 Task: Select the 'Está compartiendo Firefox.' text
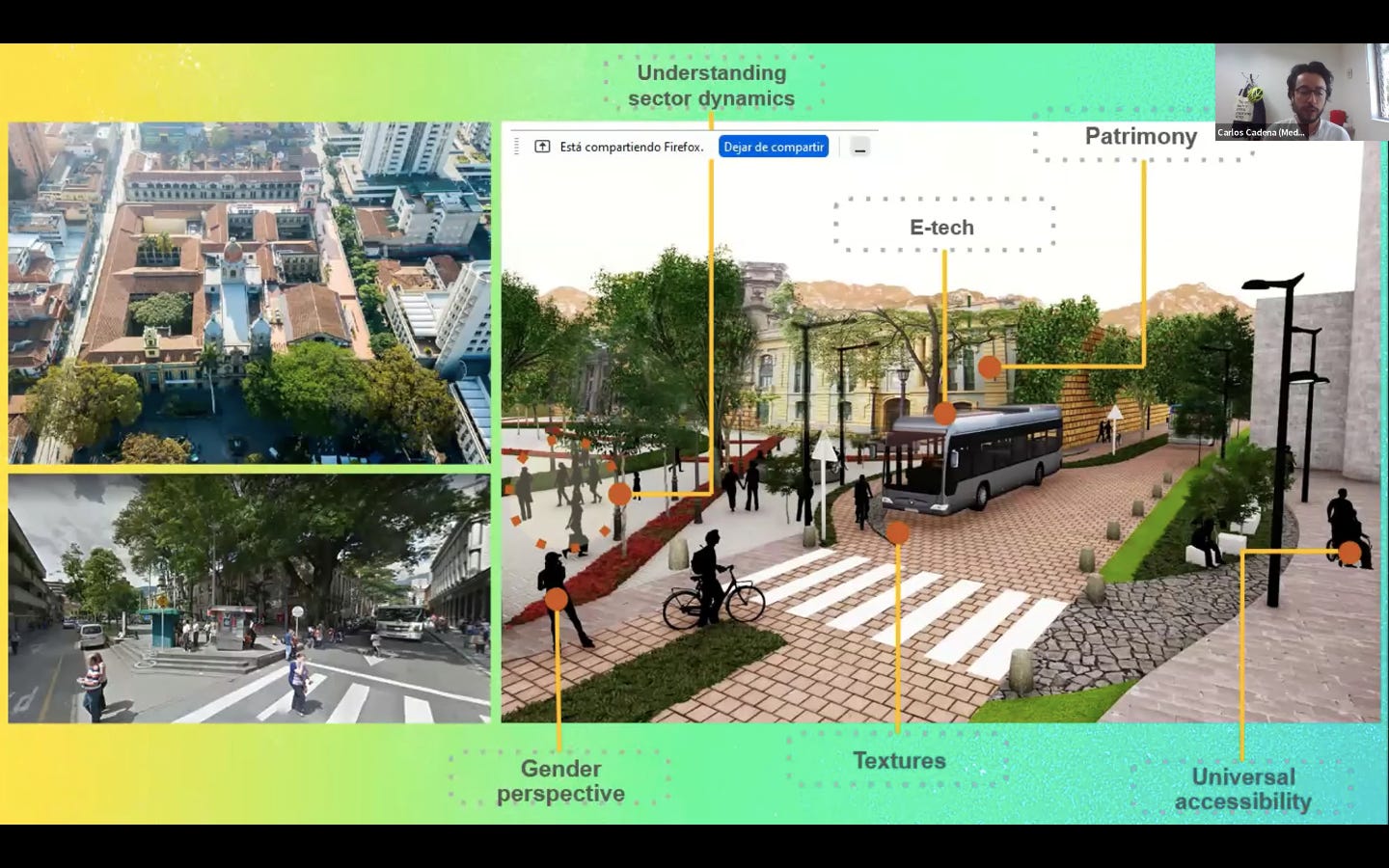632,147
